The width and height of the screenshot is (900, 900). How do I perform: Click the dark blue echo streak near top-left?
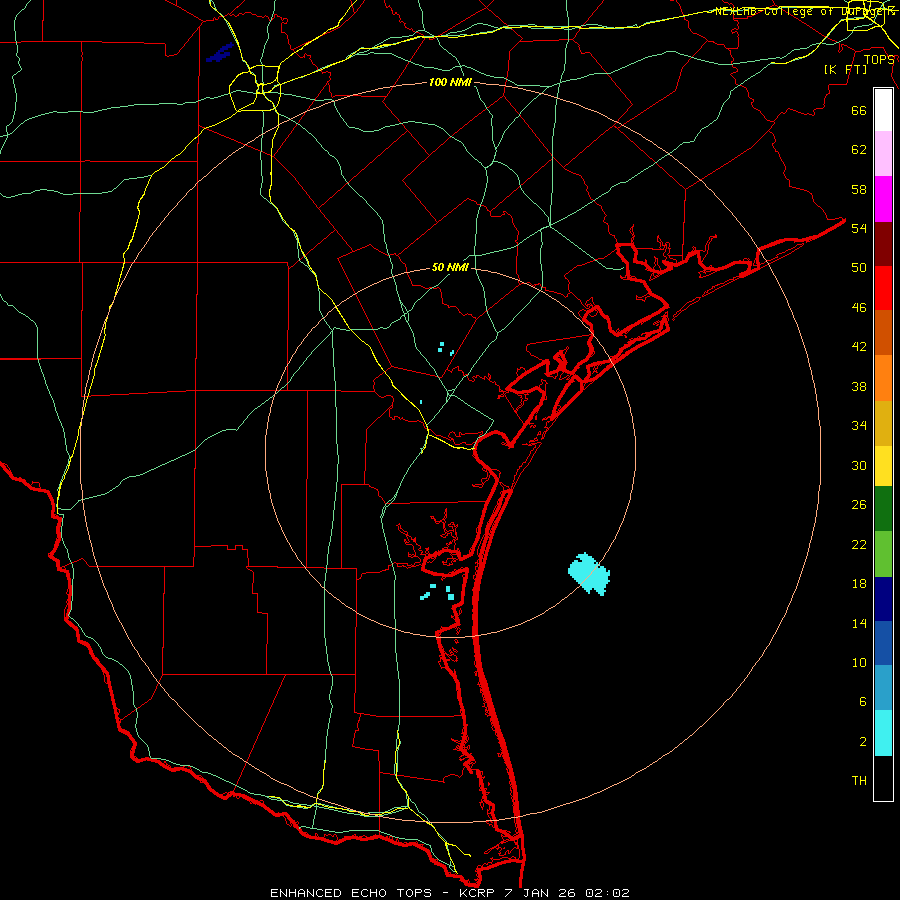click(x=220, y=53)
